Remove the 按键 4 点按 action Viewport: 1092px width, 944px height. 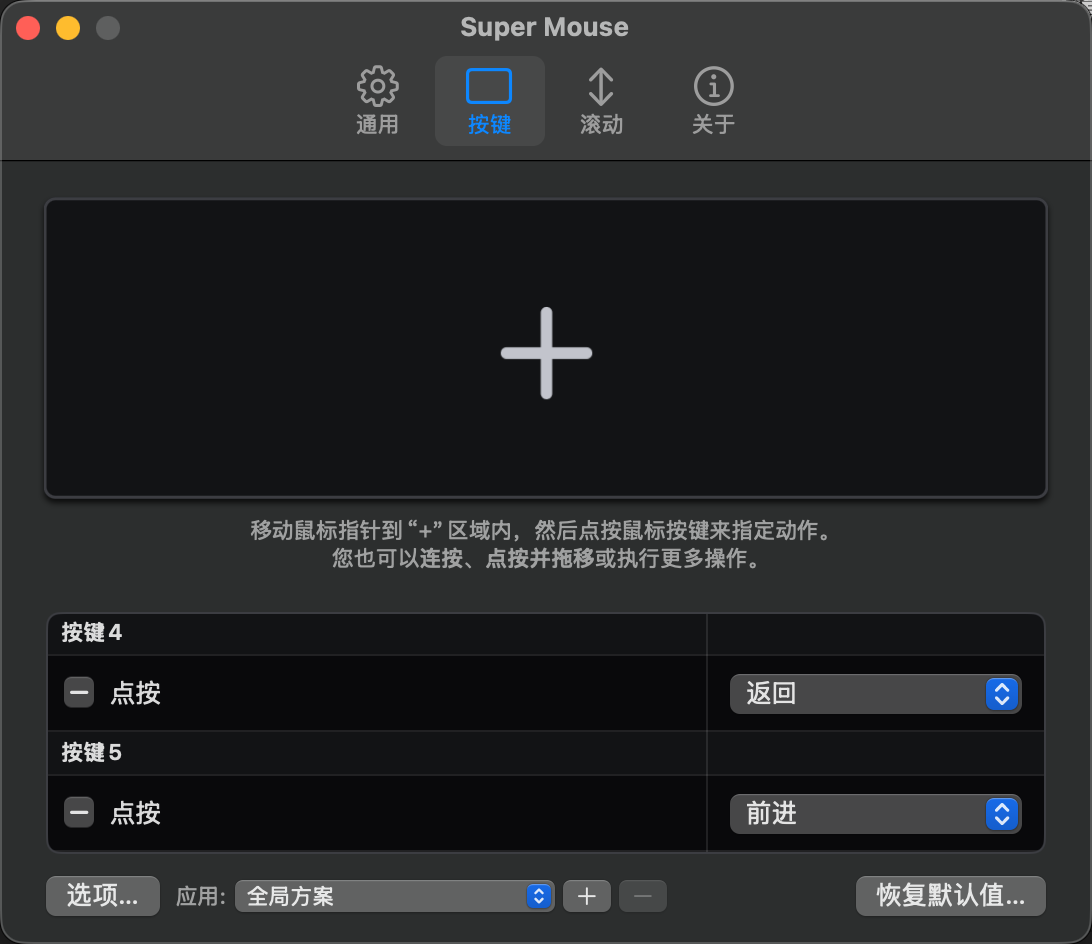click(79, 693)
